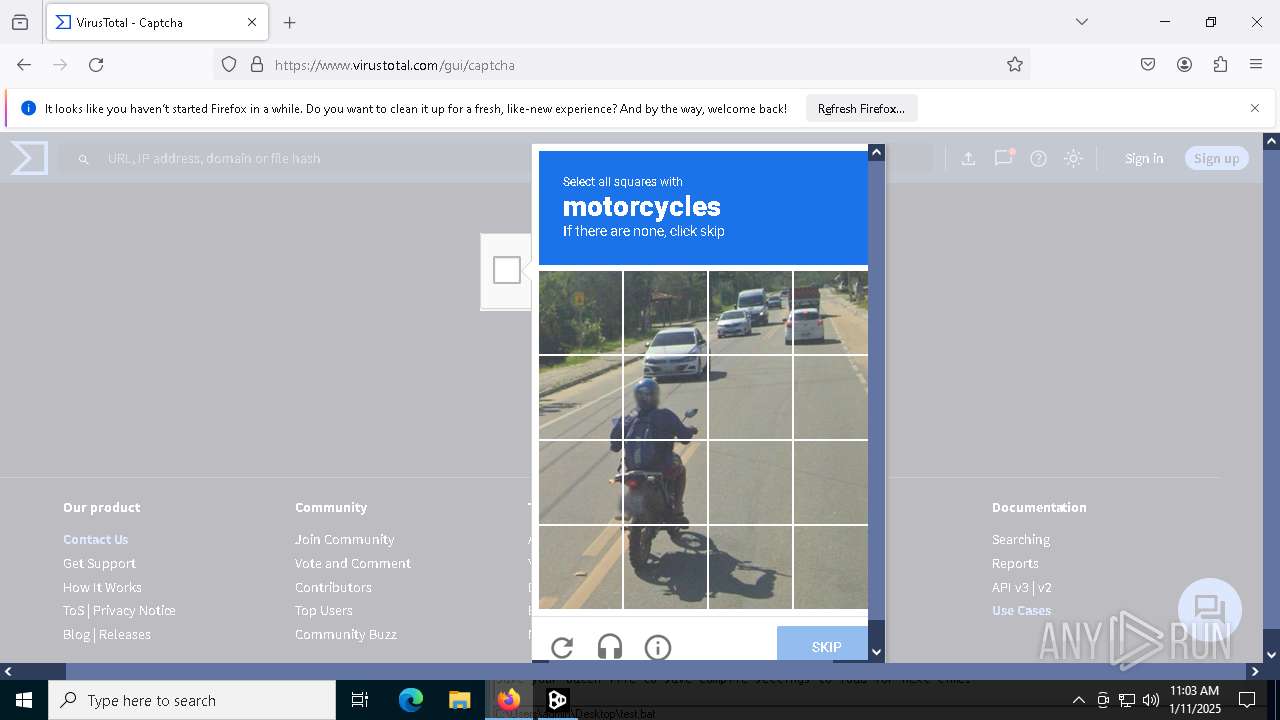Image resolution: width=1280 pixels, height=720 pixels.
Task: Open the Extensions puzzle icon
Action: click(1220, 65)
